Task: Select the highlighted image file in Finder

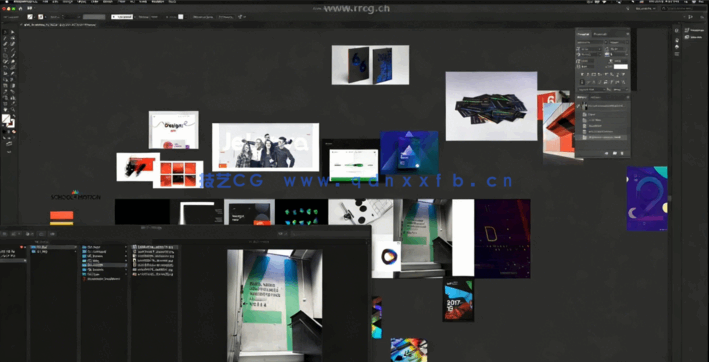Action: pyautogui.click(x=155, y=247)
